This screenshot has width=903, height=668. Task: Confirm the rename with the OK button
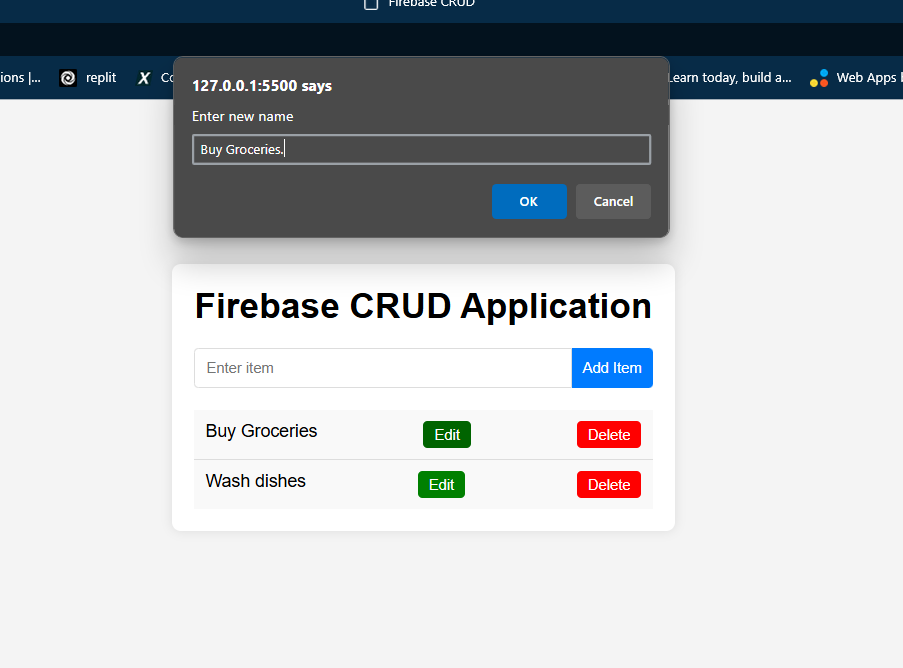tap(529, 202)
